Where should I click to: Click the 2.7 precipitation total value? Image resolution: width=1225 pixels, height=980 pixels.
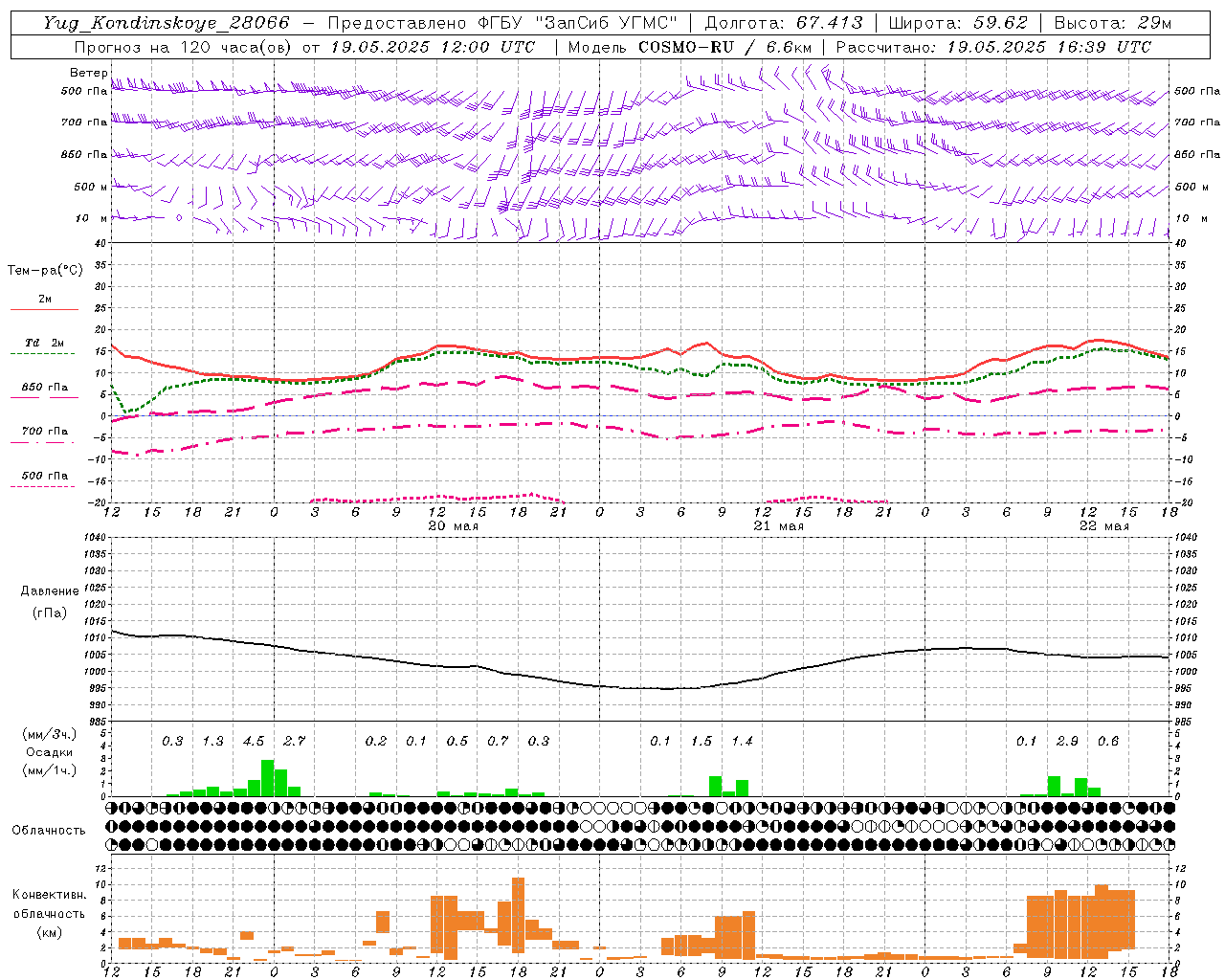[x=294, y=742]
